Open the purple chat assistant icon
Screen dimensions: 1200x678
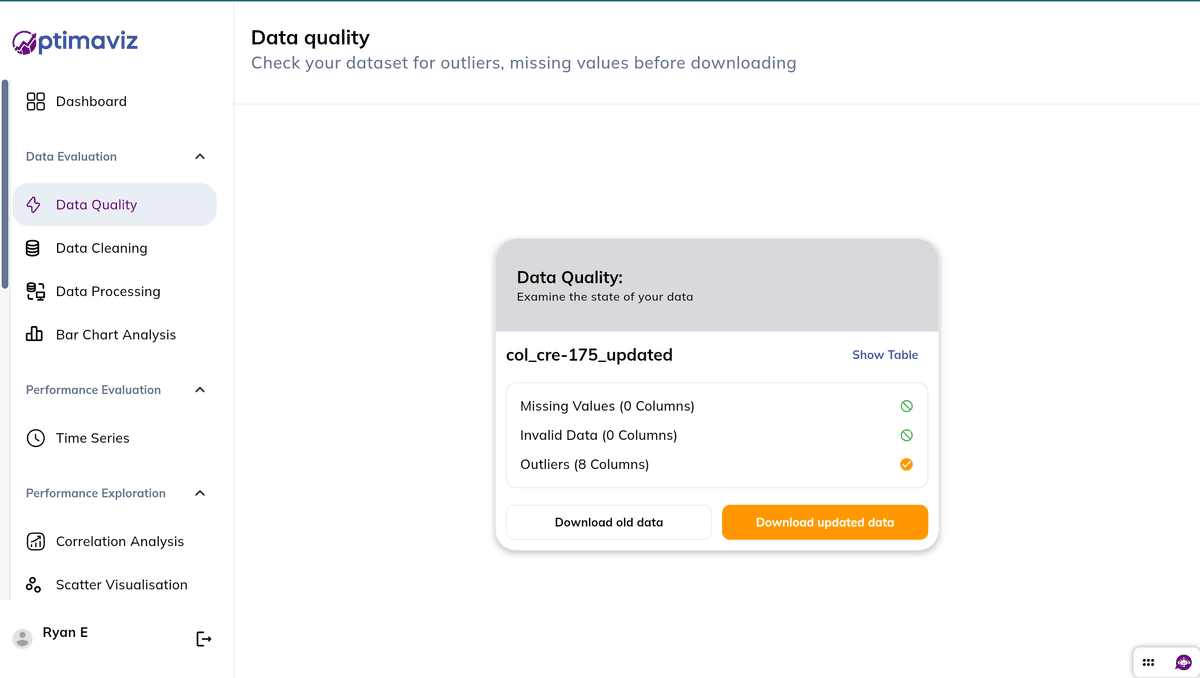coord(1183,662)
